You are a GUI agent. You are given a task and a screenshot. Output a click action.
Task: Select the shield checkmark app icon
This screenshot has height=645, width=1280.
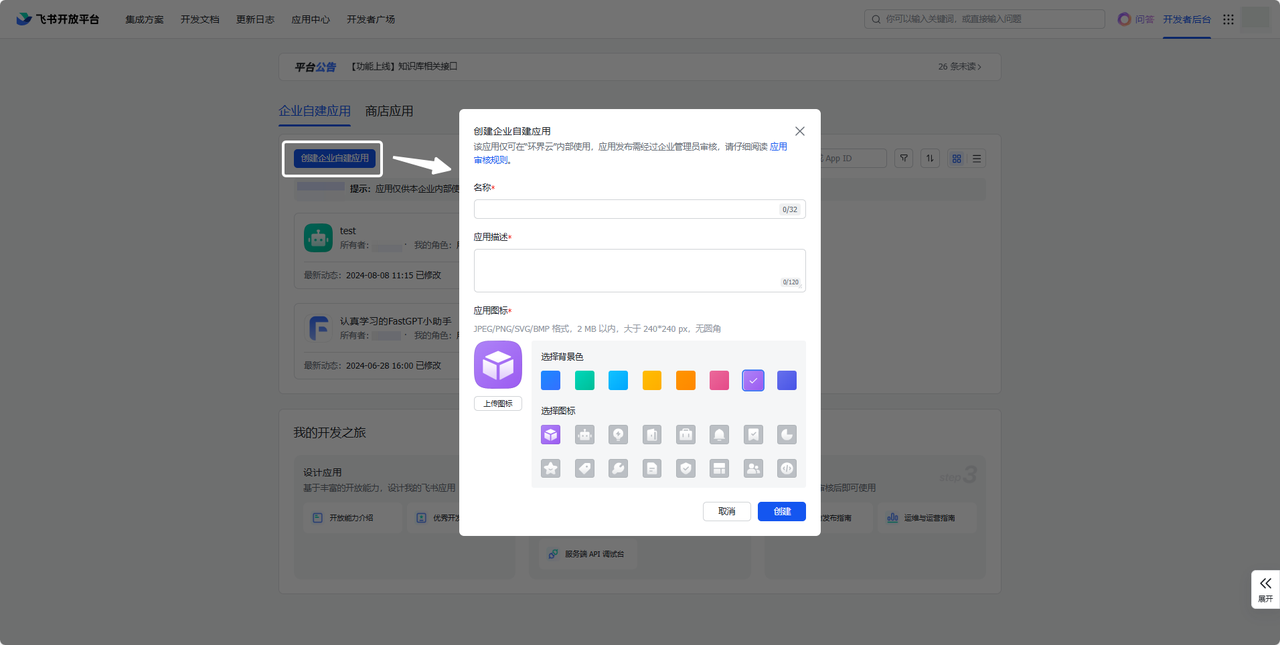point(685,468)
